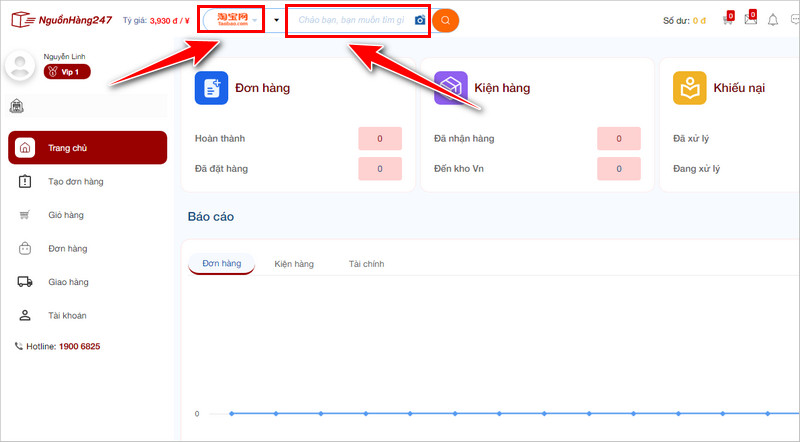Viewport: 800px width, 442px height.
Task: Open Giao hàng in sidebar menu
Action: point(68,282)
